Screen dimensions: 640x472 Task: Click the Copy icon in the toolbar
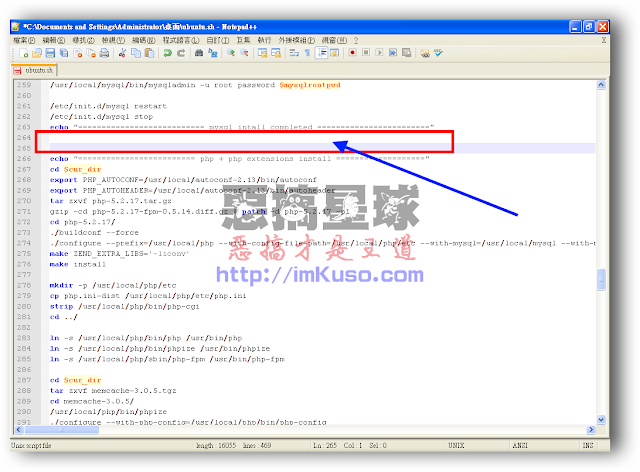[x=136, y=53]
